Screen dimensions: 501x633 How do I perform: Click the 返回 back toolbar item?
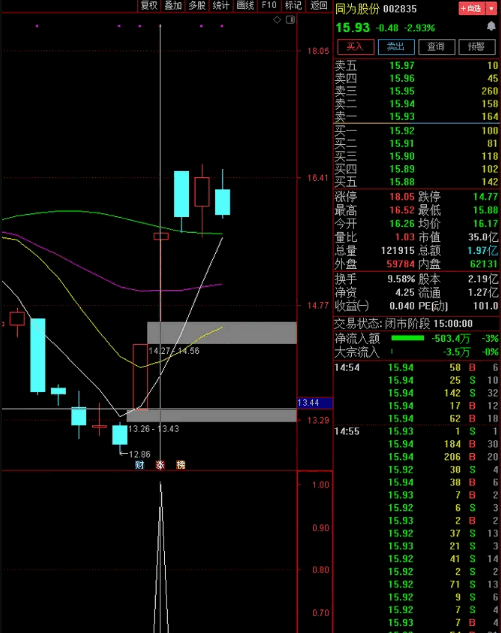tap(319, 5)
